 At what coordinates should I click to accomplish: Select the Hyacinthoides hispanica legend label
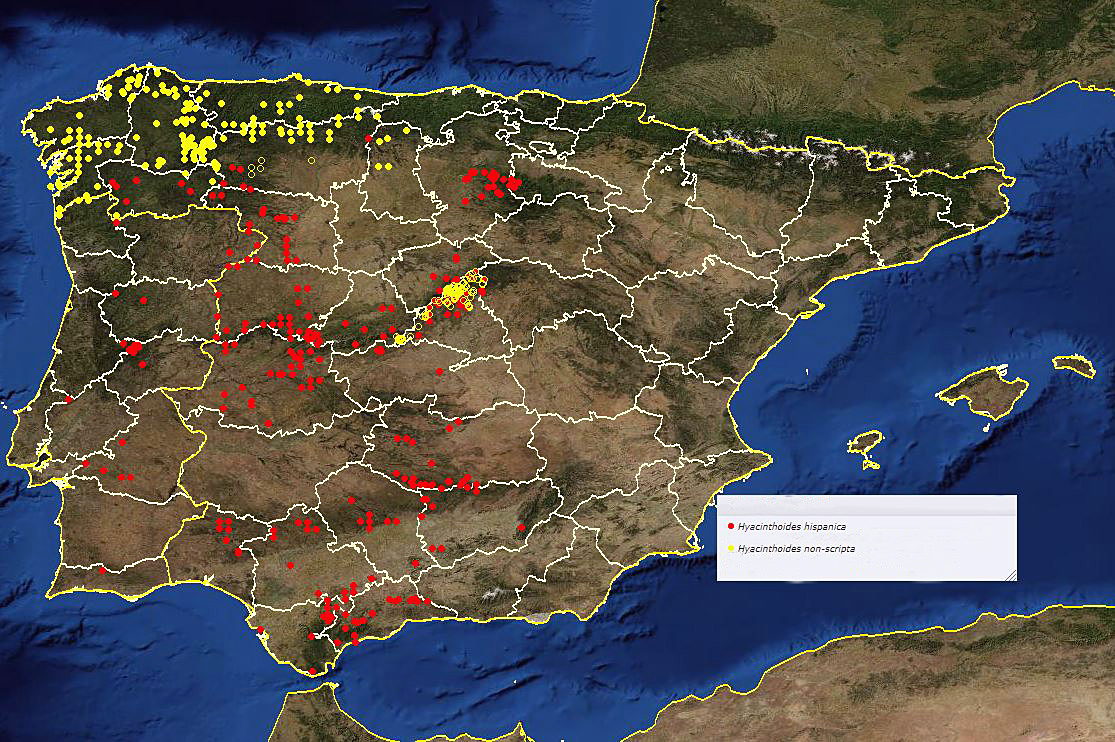tap(791, 526)
